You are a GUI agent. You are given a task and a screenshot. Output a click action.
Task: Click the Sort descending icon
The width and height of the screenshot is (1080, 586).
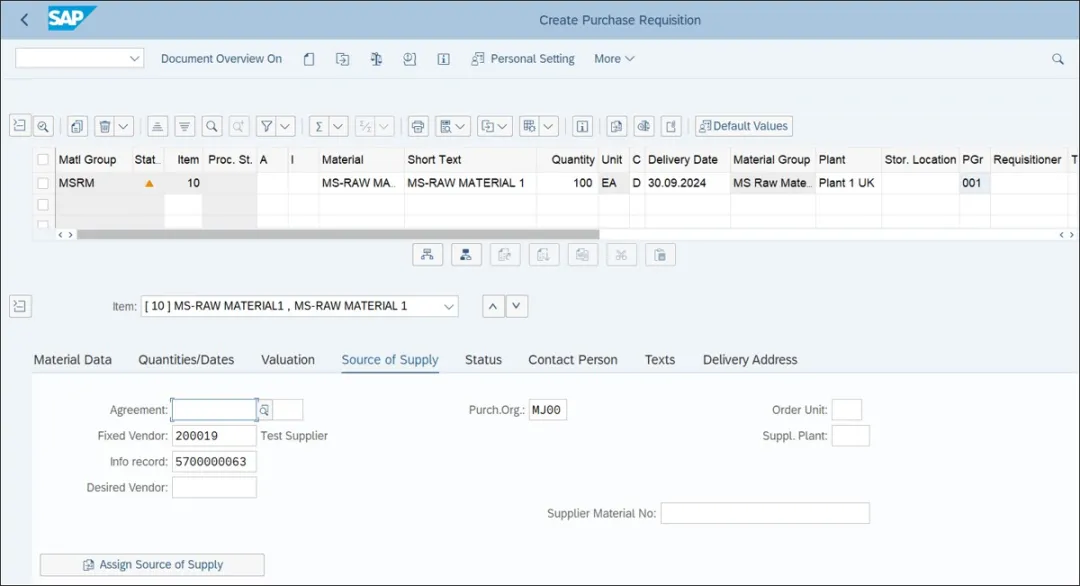click(x=185, y=126)
